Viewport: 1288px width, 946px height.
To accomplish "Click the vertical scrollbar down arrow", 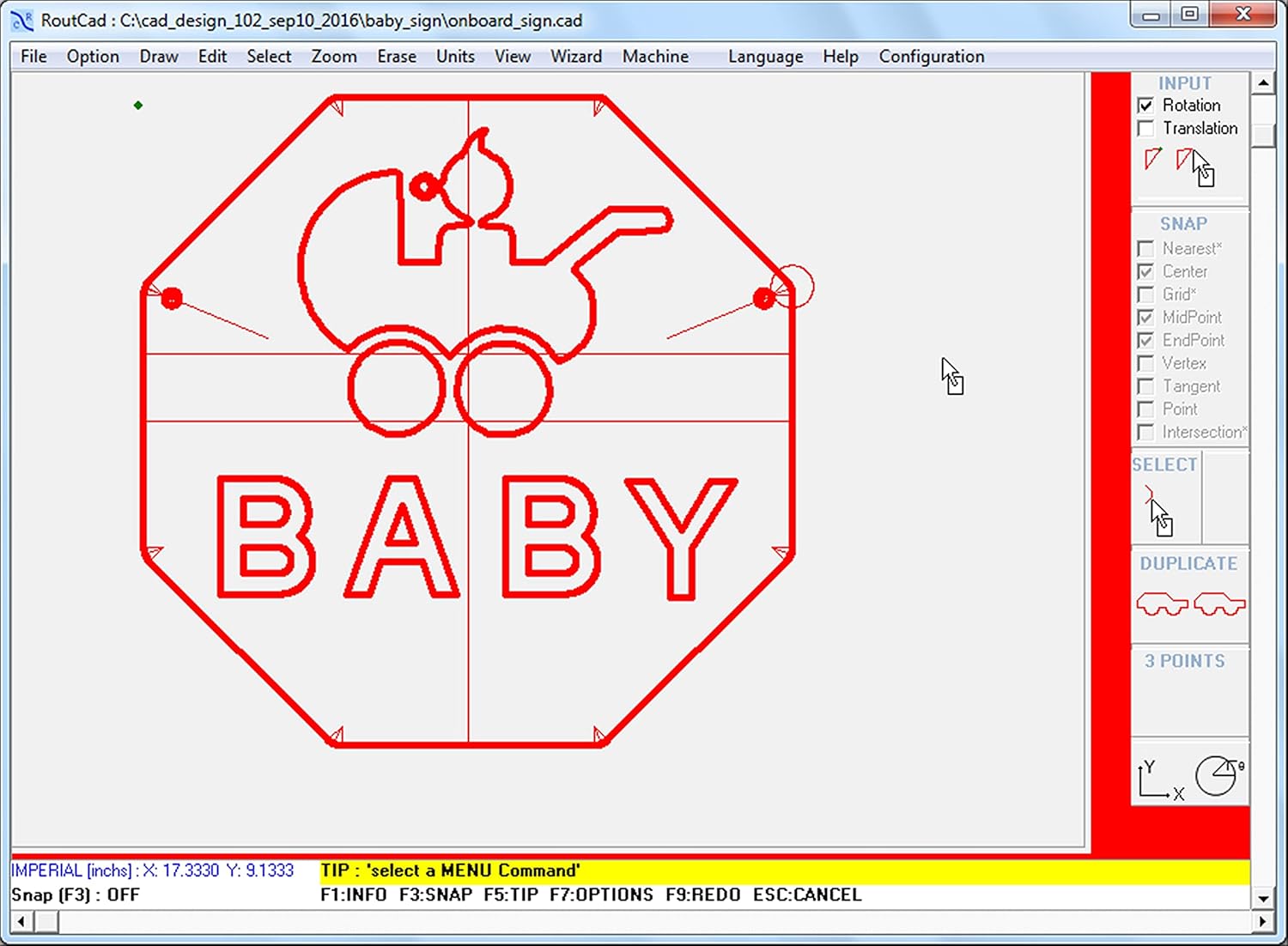I will coord(1263,899).
